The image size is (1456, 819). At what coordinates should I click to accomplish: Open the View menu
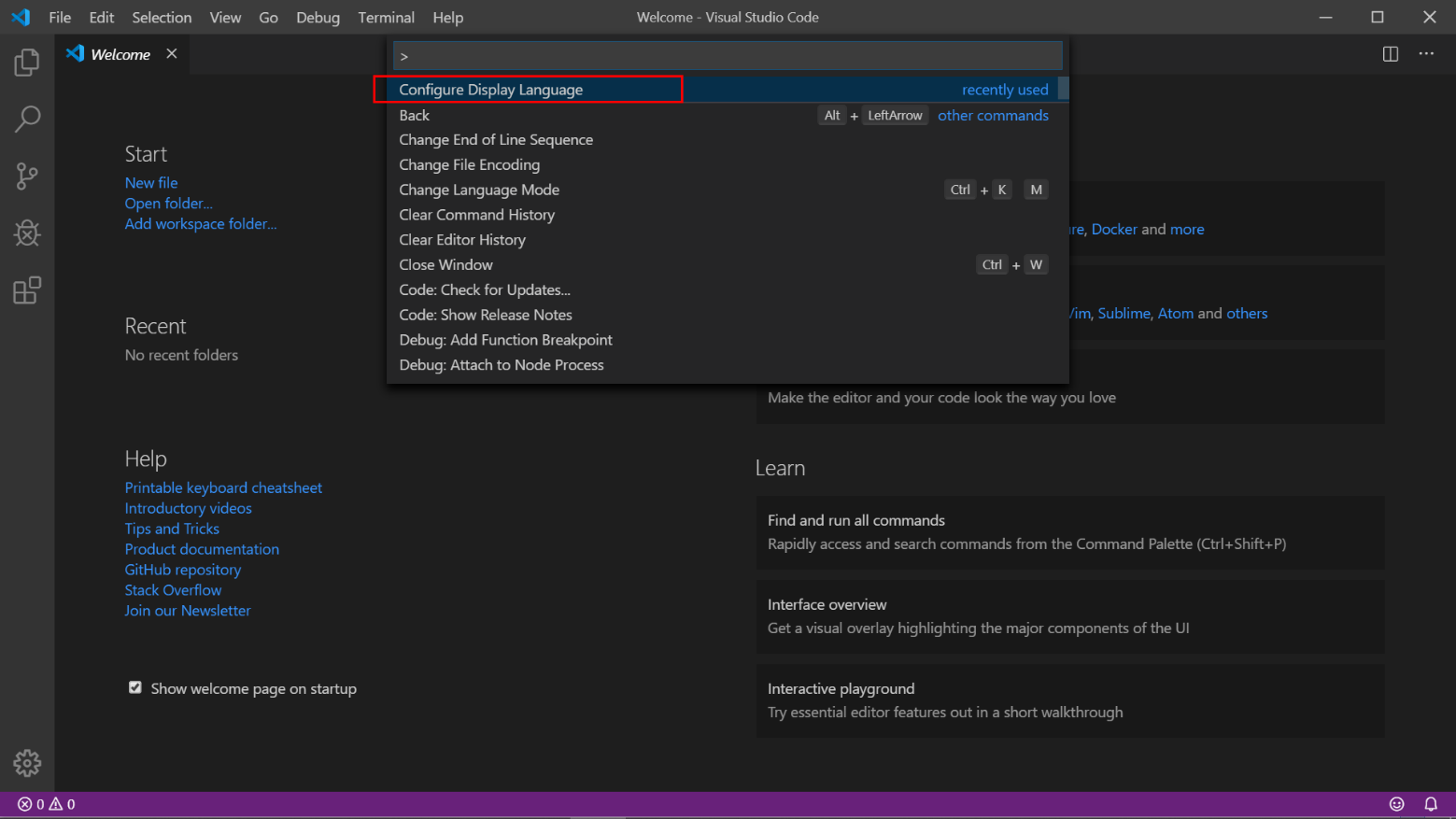pyautogui.click(x=225, y=17)
